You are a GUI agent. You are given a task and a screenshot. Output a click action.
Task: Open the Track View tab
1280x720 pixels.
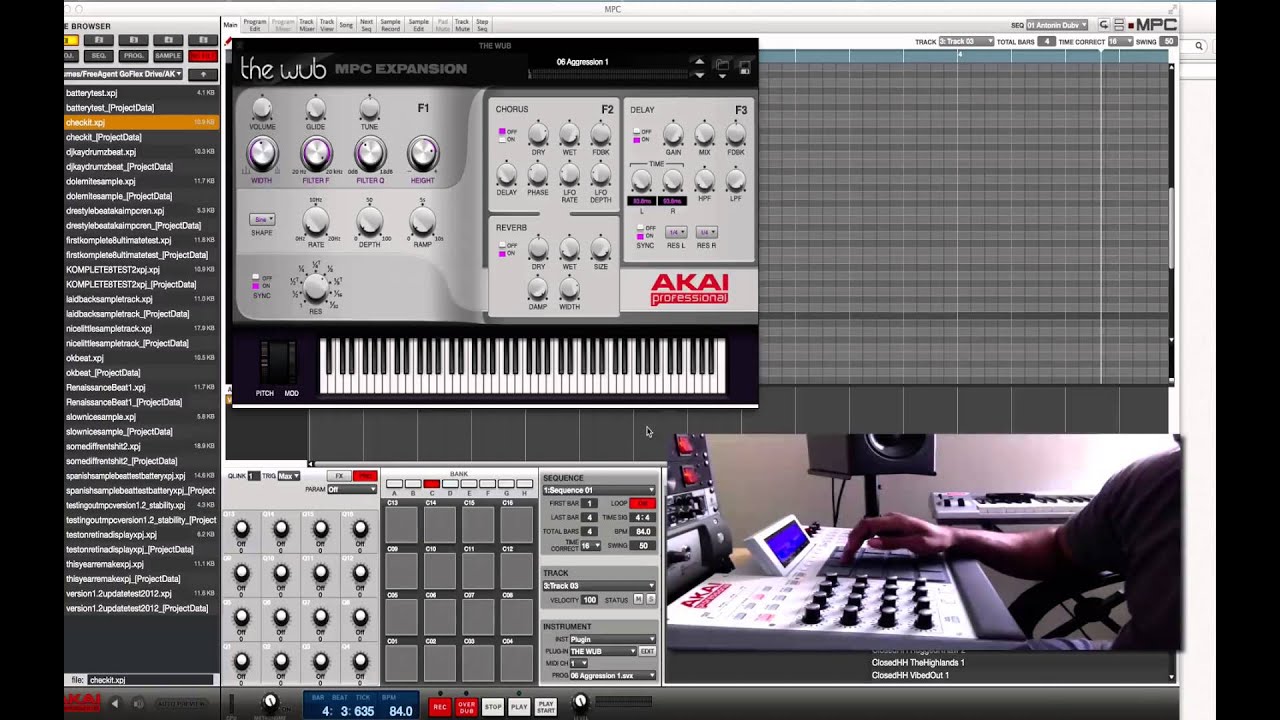click(x=326, y=25)
